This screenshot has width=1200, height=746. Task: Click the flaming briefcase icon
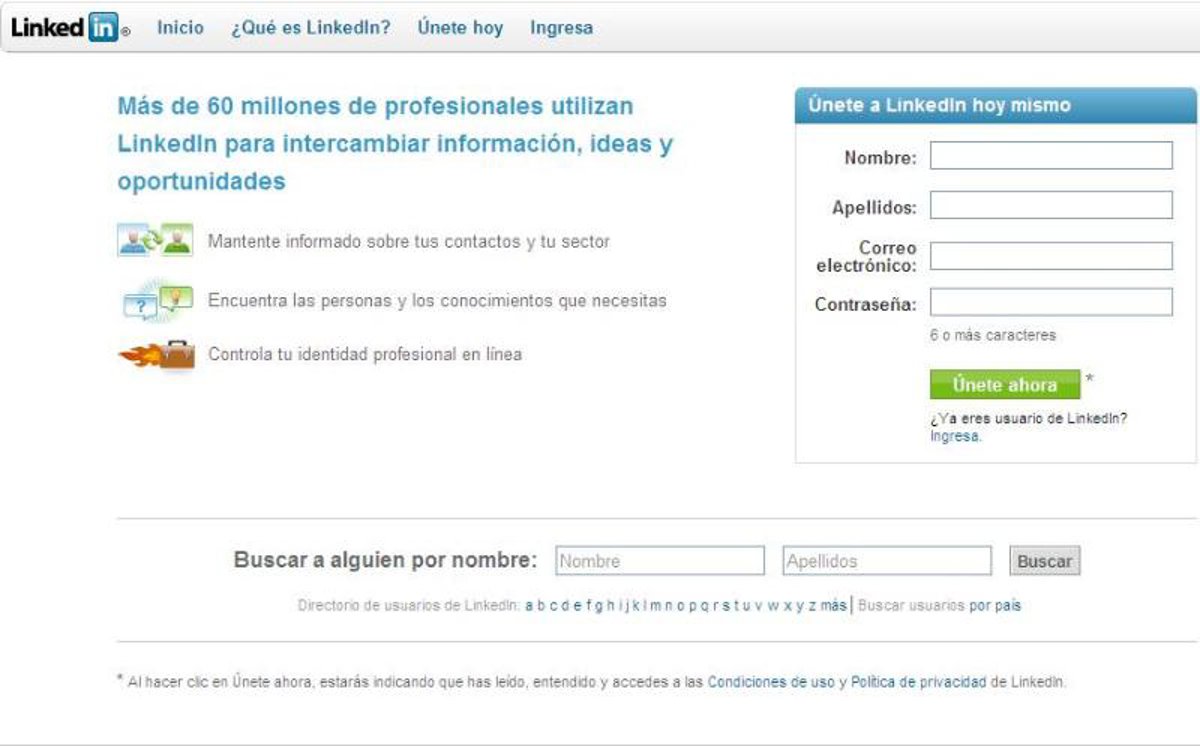(157, 355)
